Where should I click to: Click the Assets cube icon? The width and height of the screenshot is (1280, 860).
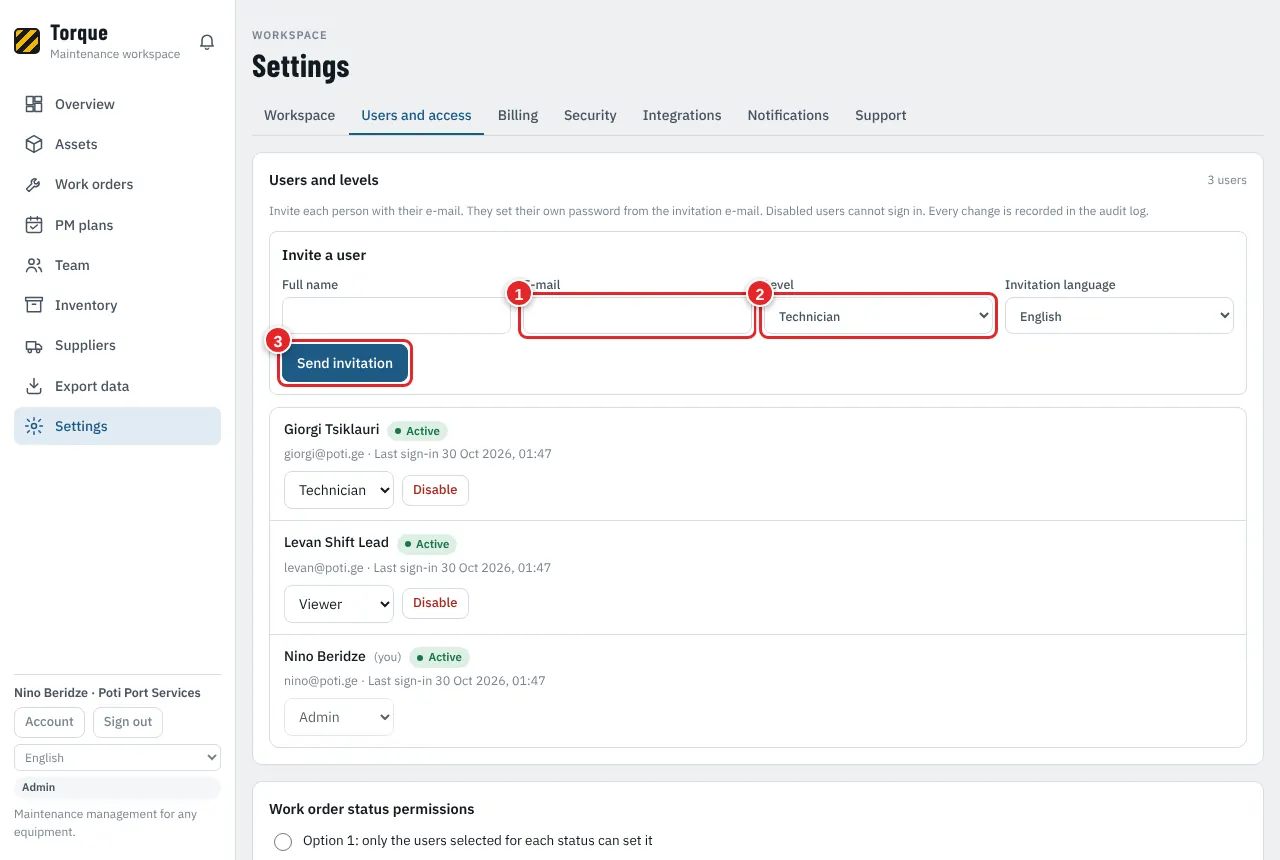coord(34,144)
